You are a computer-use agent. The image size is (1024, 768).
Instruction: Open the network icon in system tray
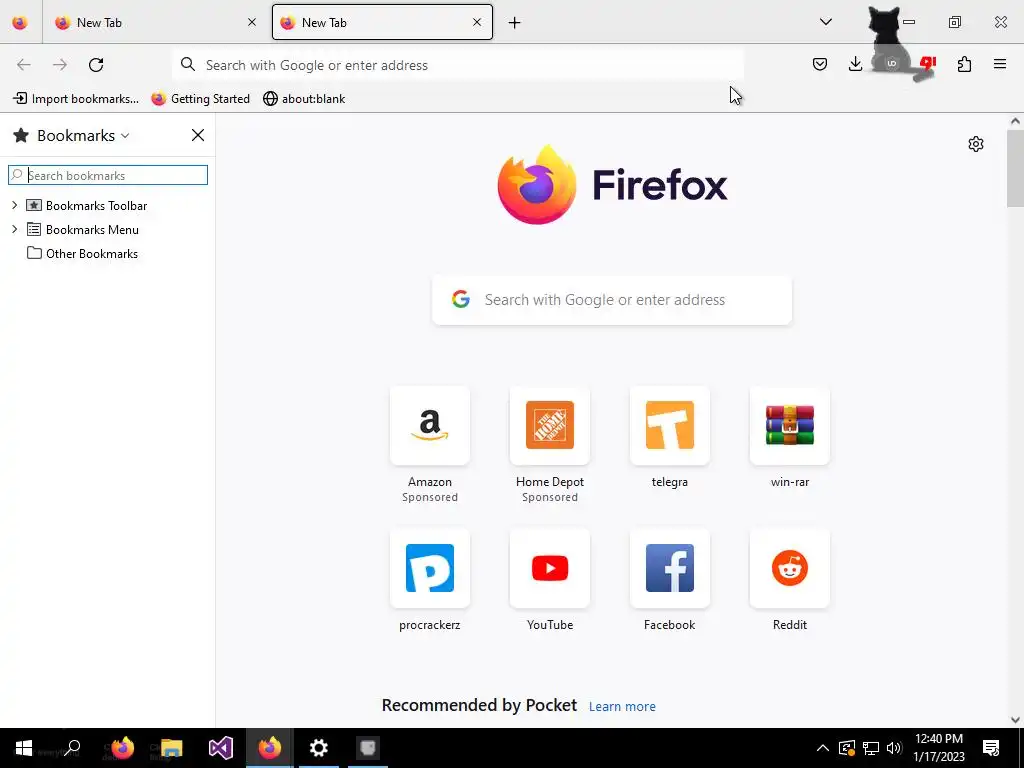(871, 748)
